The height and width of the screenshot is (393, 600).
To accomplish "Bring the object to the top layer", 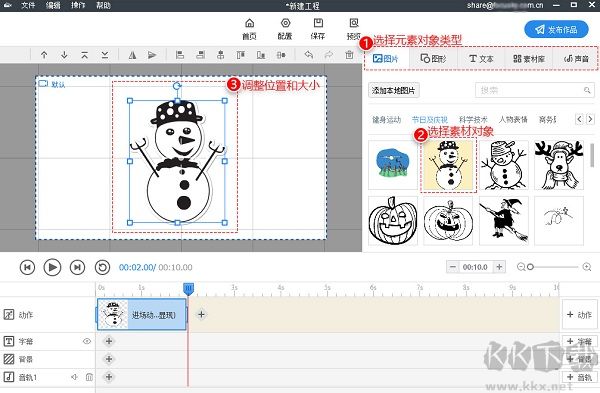I will [x=85, y=55].
